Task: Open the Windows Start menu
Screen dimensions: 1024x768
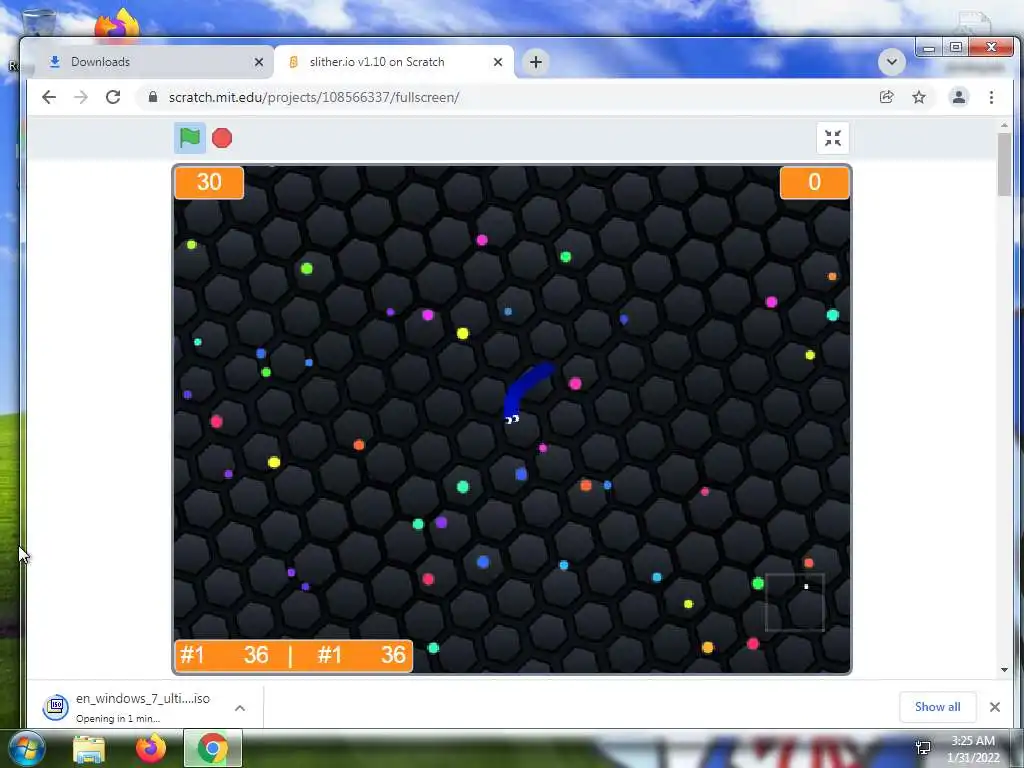Action: (26, 748)
